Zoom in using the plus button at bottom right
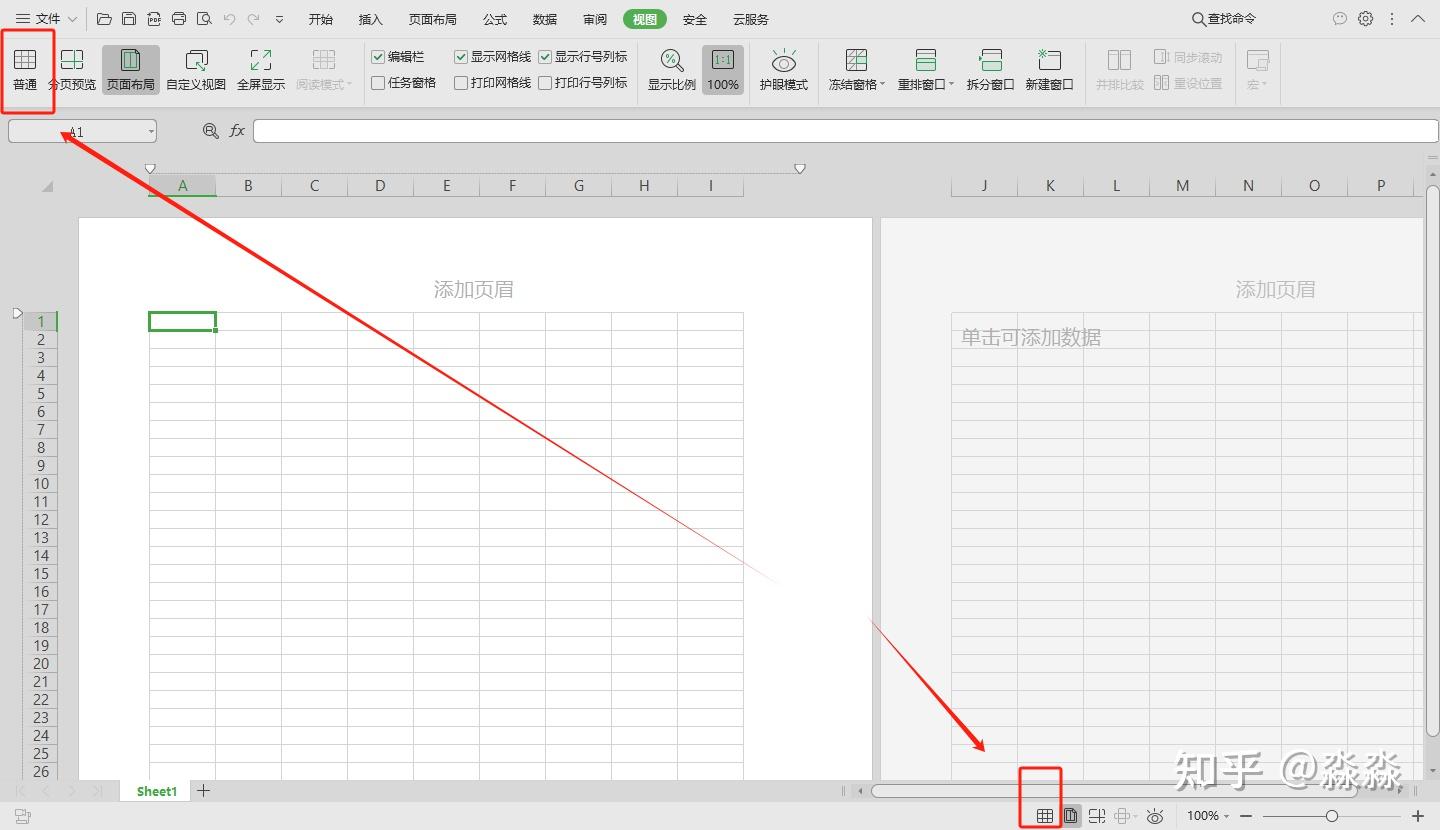The height and width of the screenshot is (830, 1440). (x=1418, y=816)
